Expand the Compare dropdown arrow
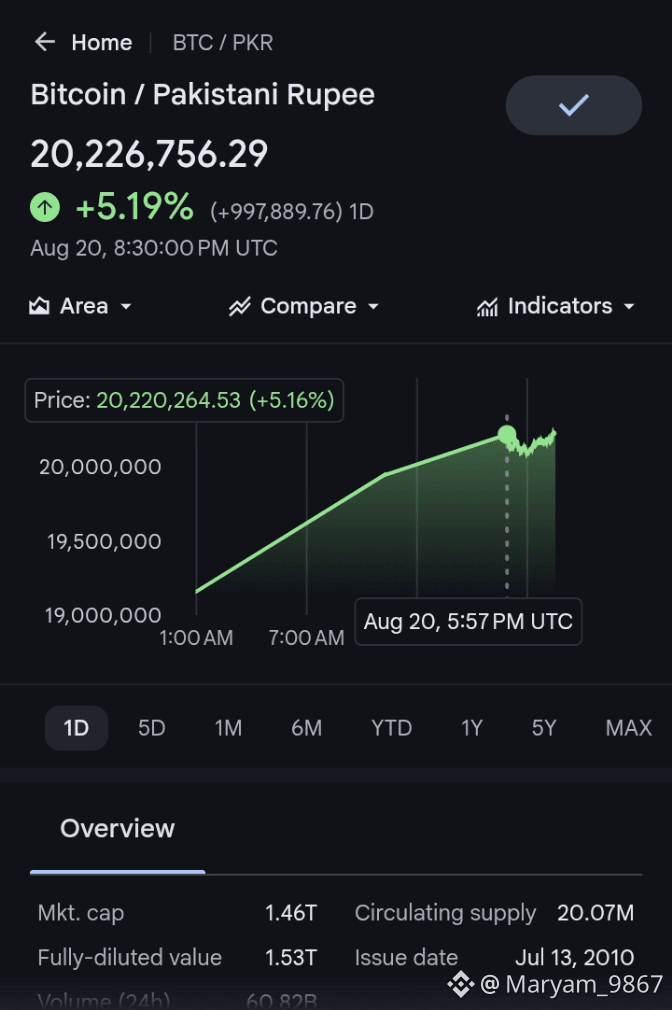This screenshot has width=672, height=1010. click(x=373, y=307)
